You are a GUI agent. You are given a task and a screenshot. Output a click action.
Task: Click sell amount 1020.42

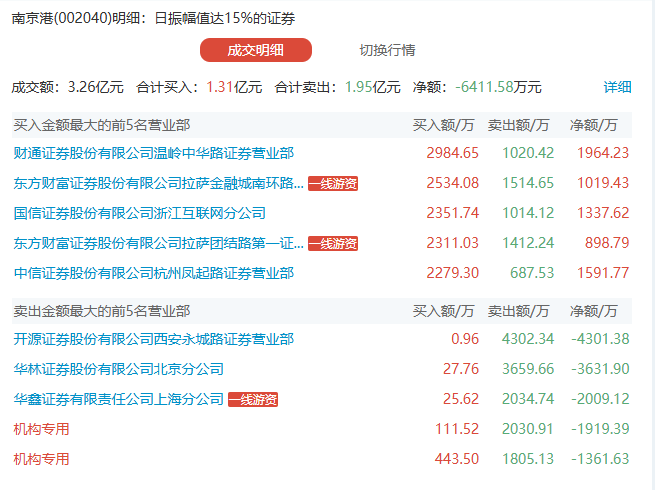click(x=528, y=153)
